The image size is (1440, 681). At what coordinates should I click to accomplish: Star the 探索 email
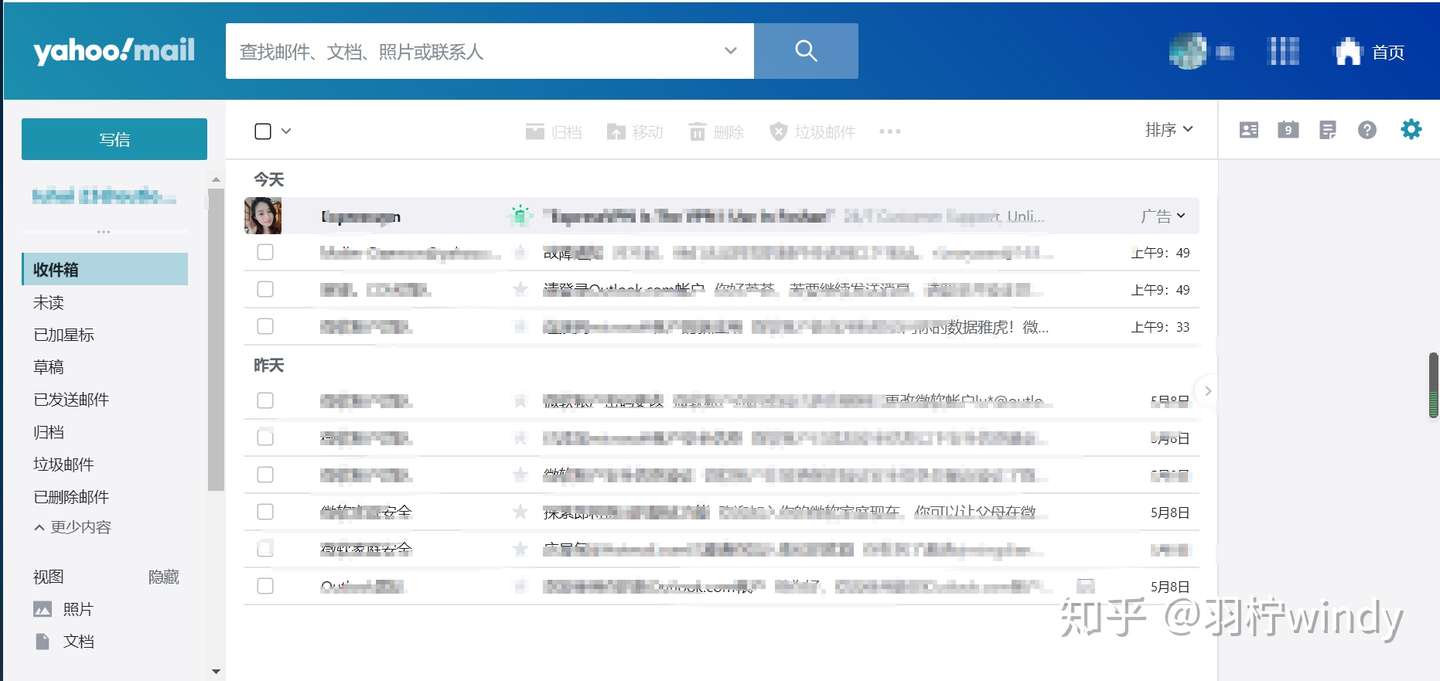pyautogui.click(x=520, y=511)
